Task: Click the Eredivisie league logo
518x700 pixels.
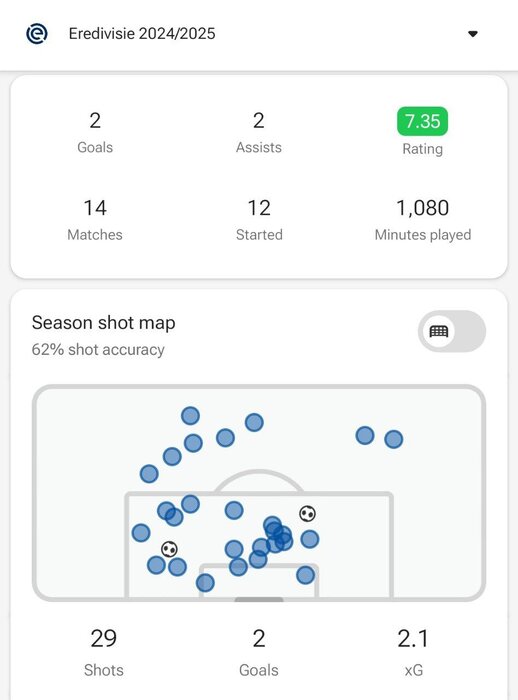Action: (37, 34)
